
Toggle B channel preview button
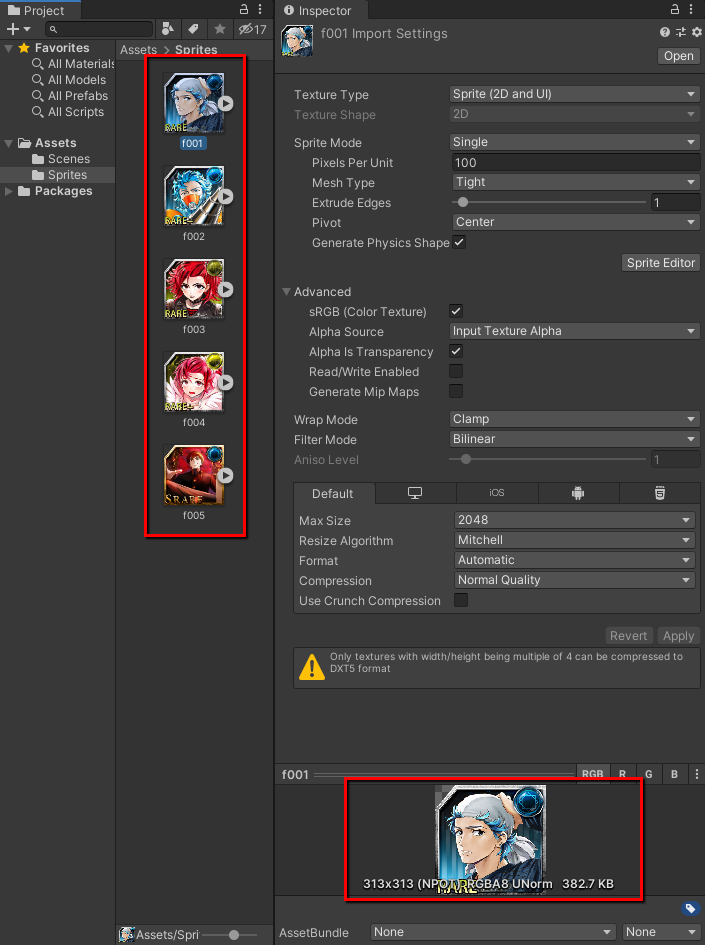[674, 774]
